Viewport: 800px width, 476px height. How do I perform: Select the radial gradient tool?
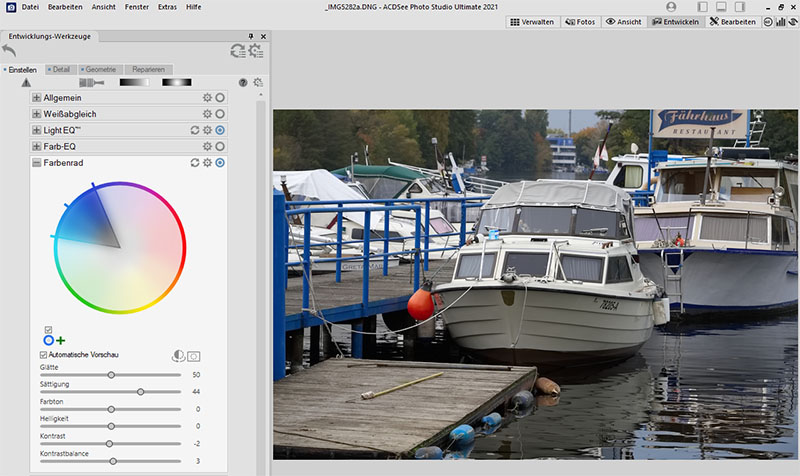[x=176, y=83]
